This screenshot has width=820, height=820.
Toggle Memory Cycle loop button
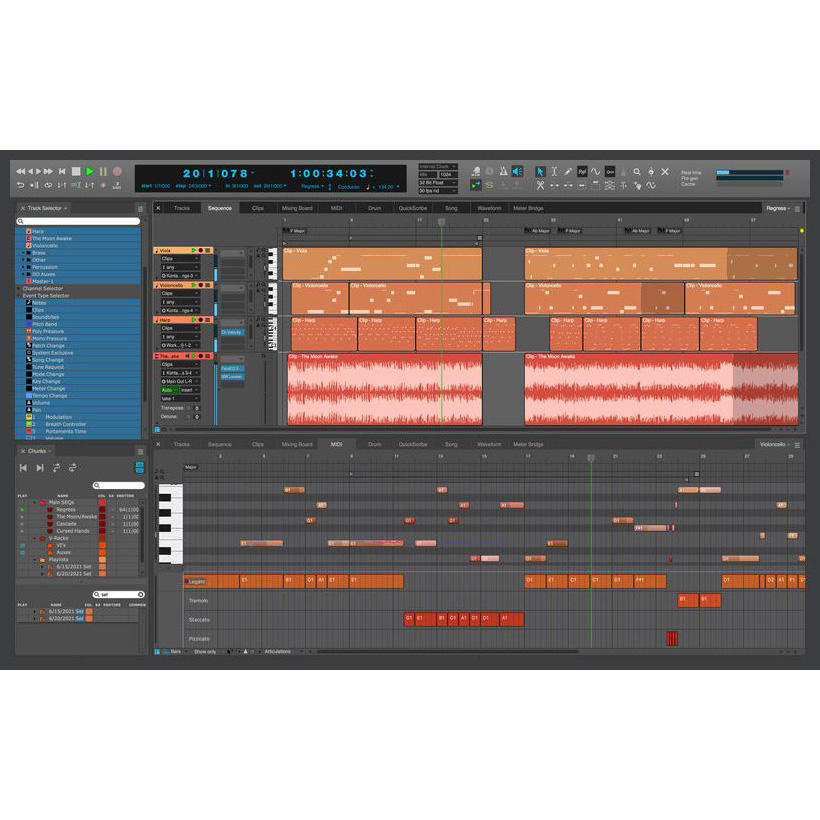pos(48,185)
